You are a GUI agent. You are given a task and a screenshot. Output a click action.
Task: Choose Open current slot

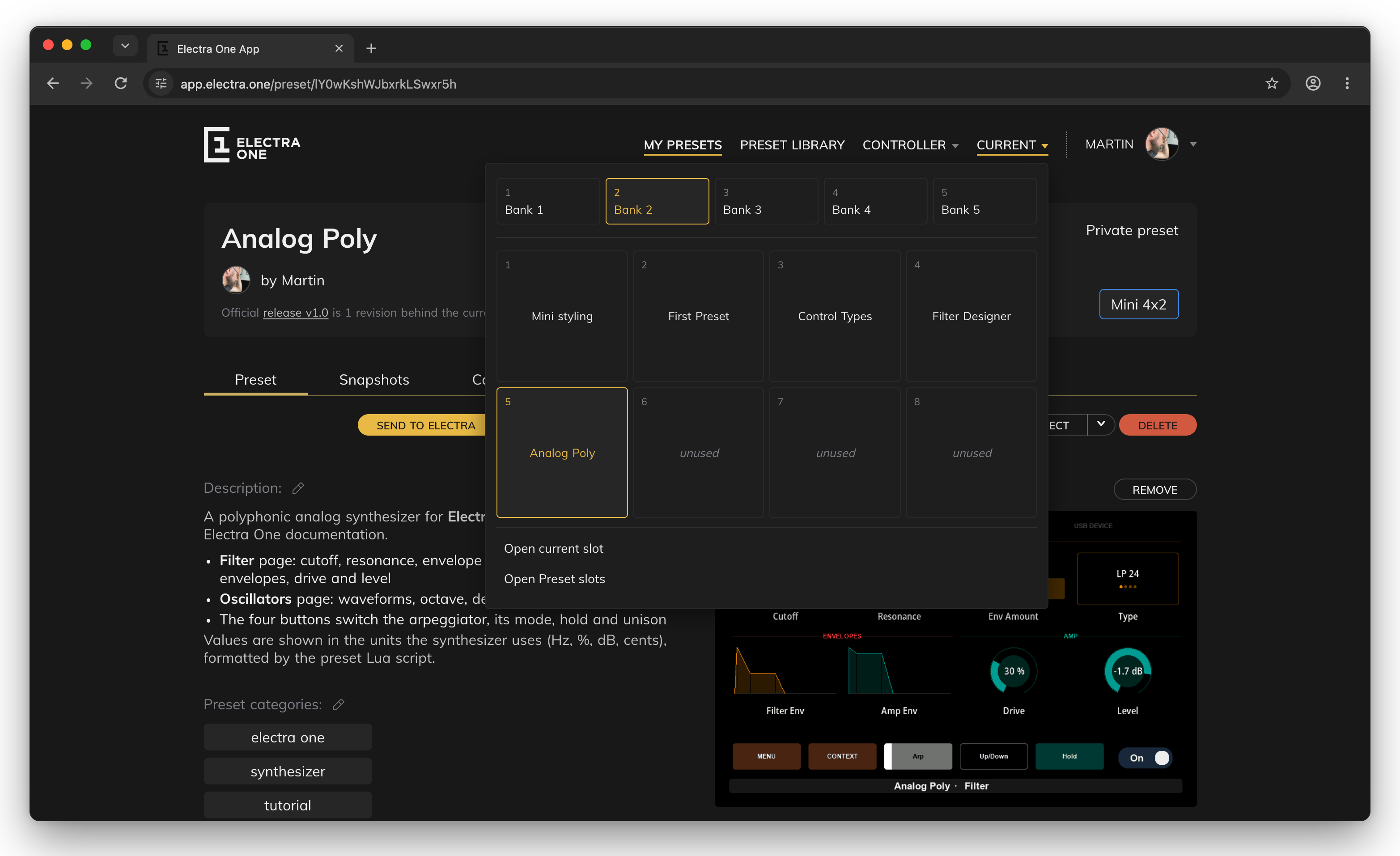553,549
